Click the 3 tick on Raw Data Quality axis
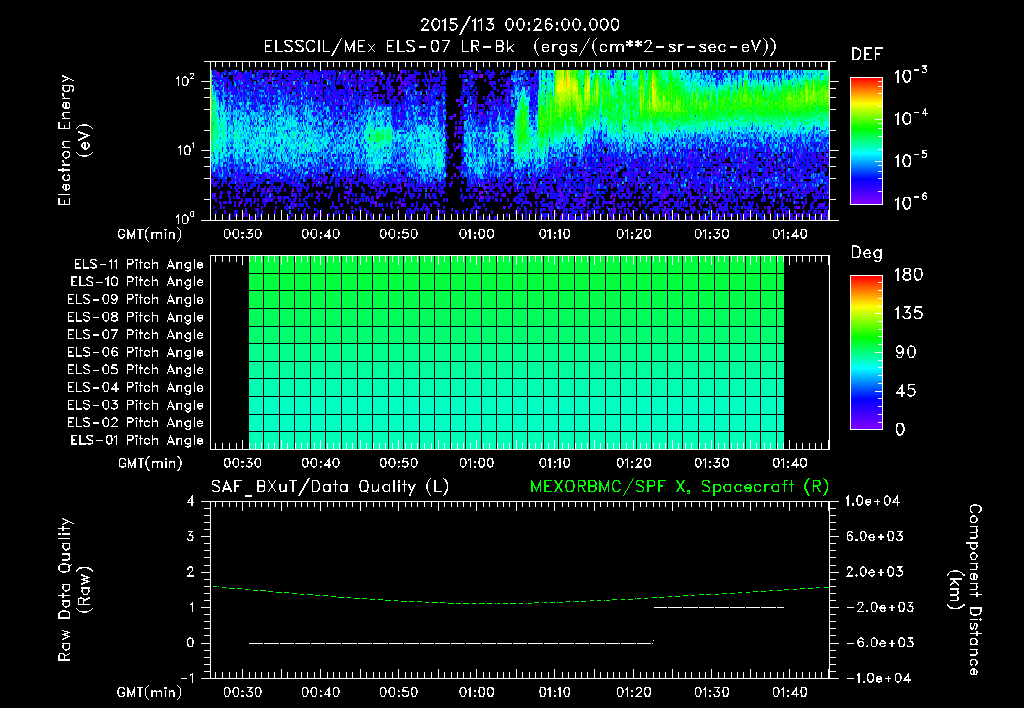1024x708 pixels. pos(191,536)
